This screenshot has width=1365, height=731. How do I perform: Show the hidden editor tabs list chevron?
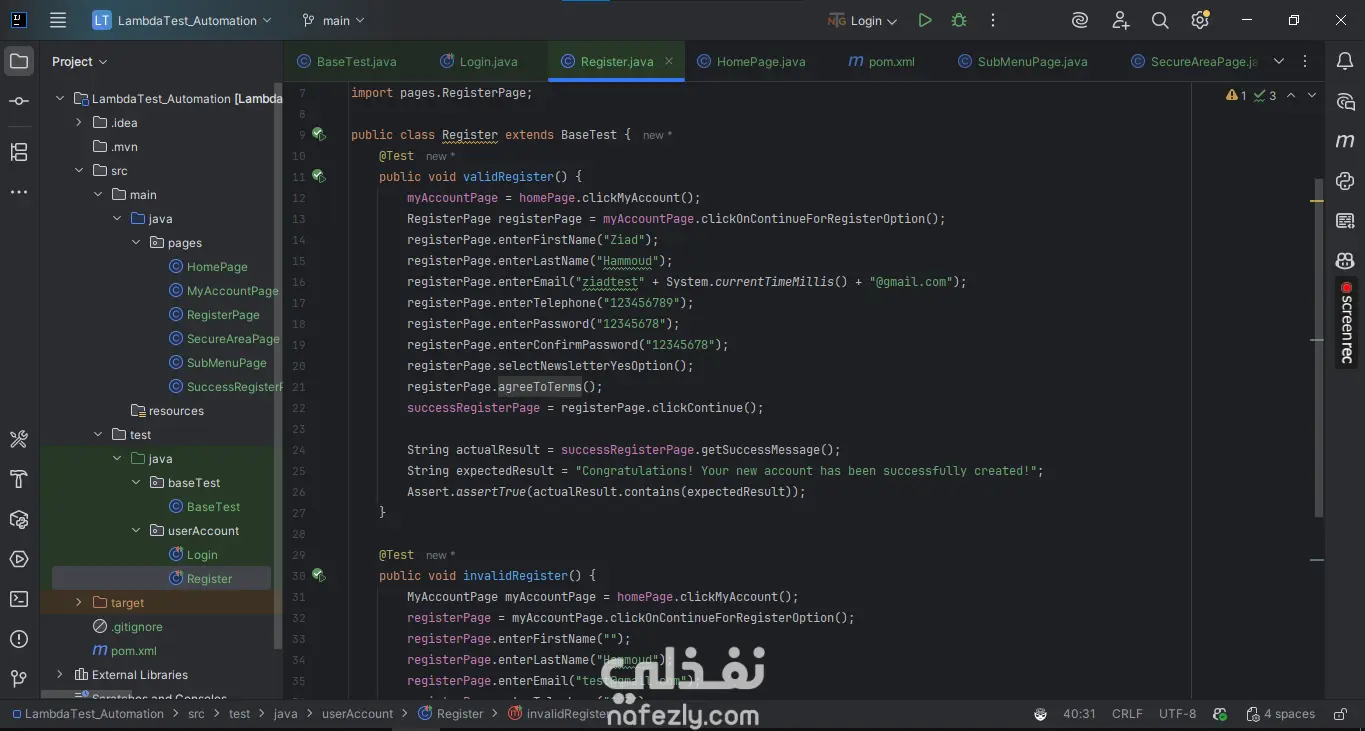tap(1278, 61)
